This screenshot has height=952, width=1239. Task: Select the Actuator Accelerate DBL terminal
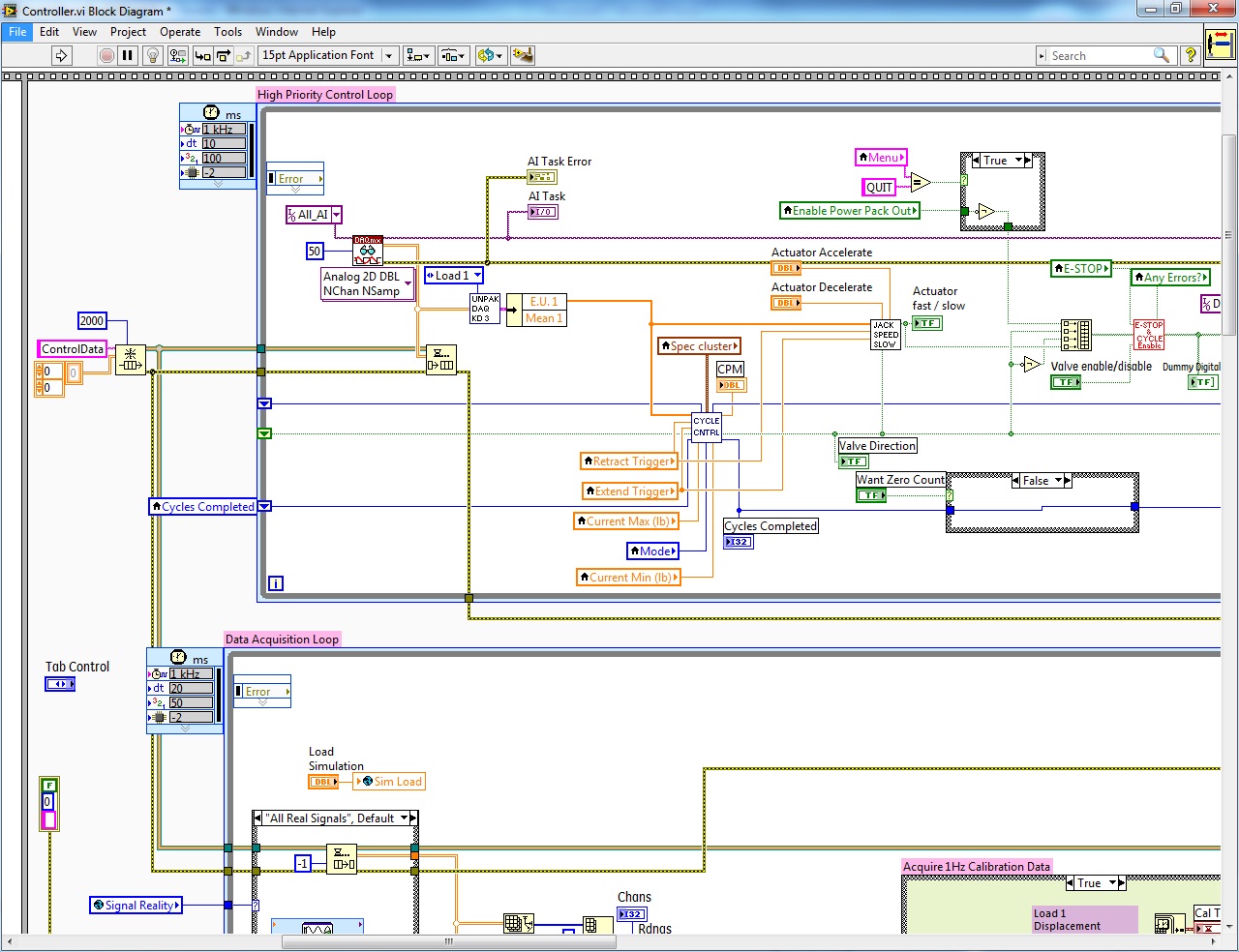[x=786, y=268]
